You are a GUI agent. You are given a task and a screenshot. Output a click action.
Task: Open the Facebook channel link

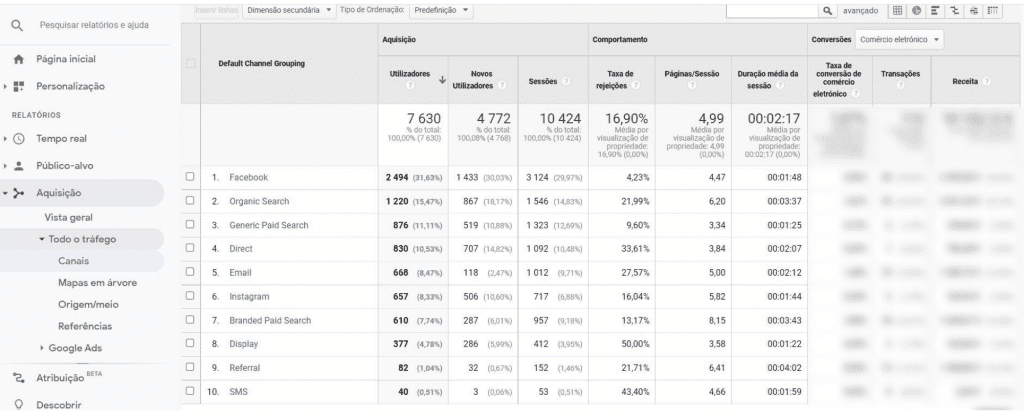click(248, 178)
